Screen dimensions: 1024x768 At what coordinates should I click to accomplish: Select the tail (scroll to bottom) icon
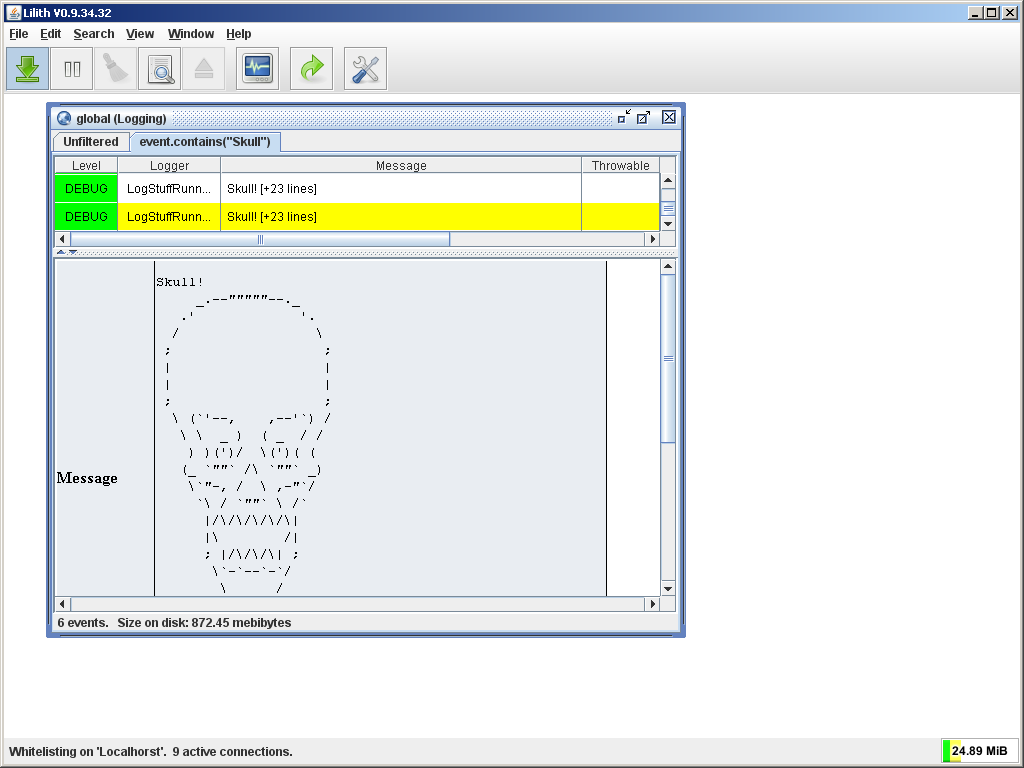pyautogui.click(x=27, y=68)
